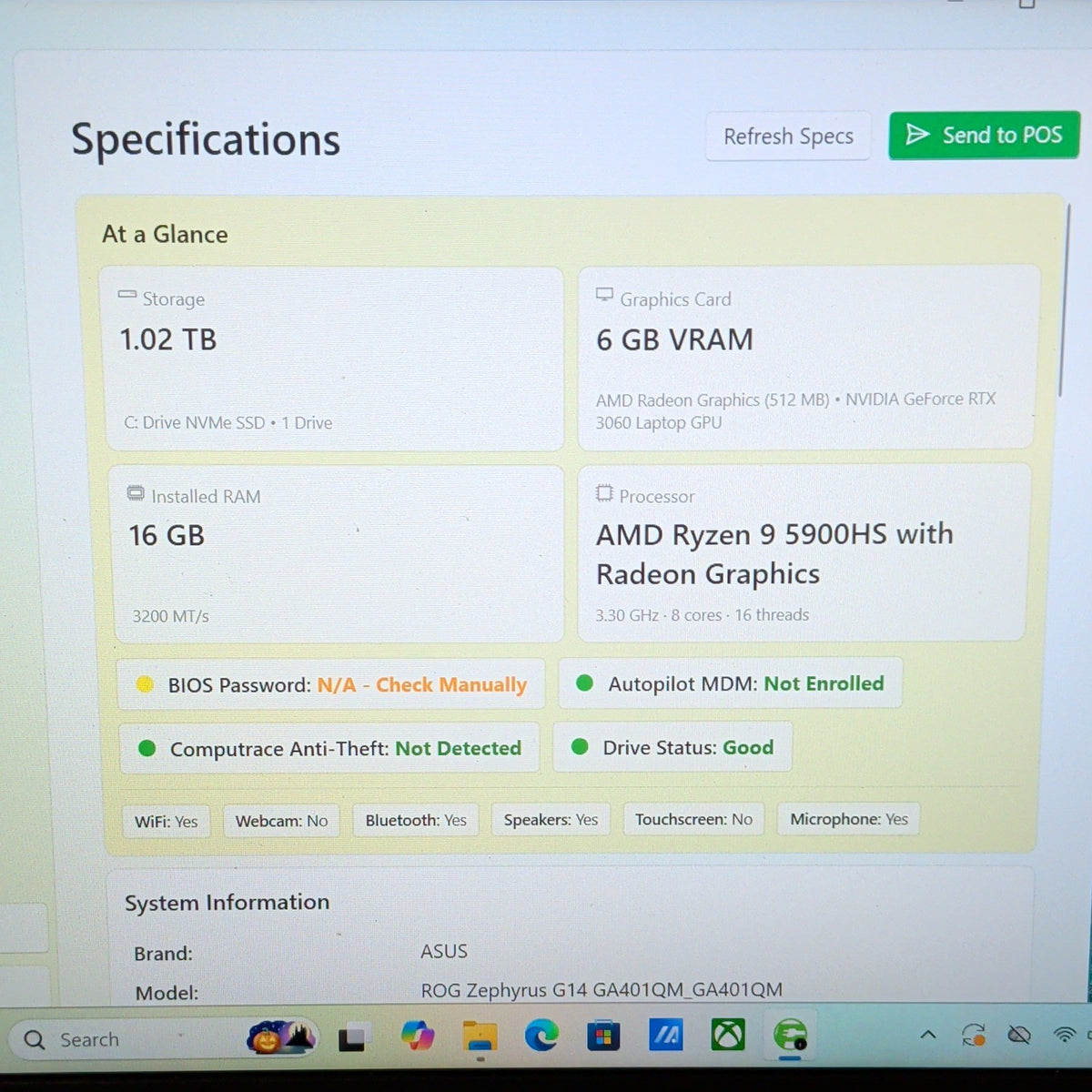Click the 1.02 TB storage value

point(168,339)
